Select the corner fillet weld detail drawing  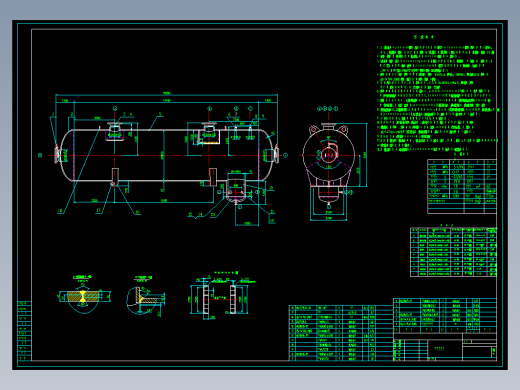[145, 296]
